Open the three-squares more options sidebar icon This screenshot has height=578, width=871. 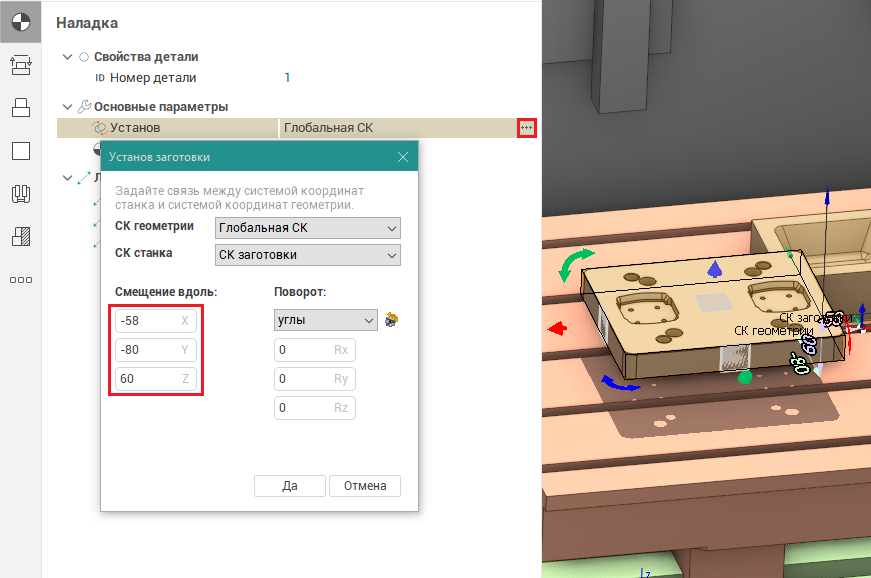[x=21, y=280]
